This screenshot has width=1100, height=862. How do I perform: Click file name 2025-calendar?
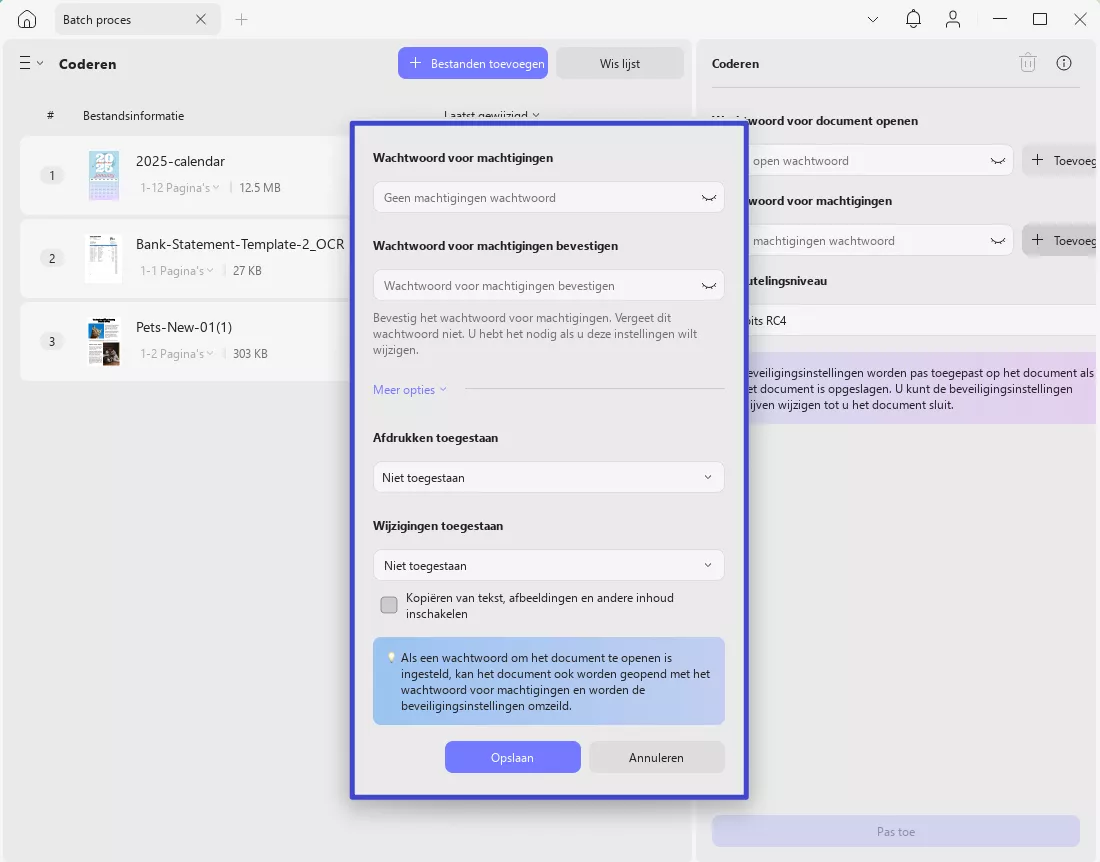pyautogui.click(x=180, y=161)
